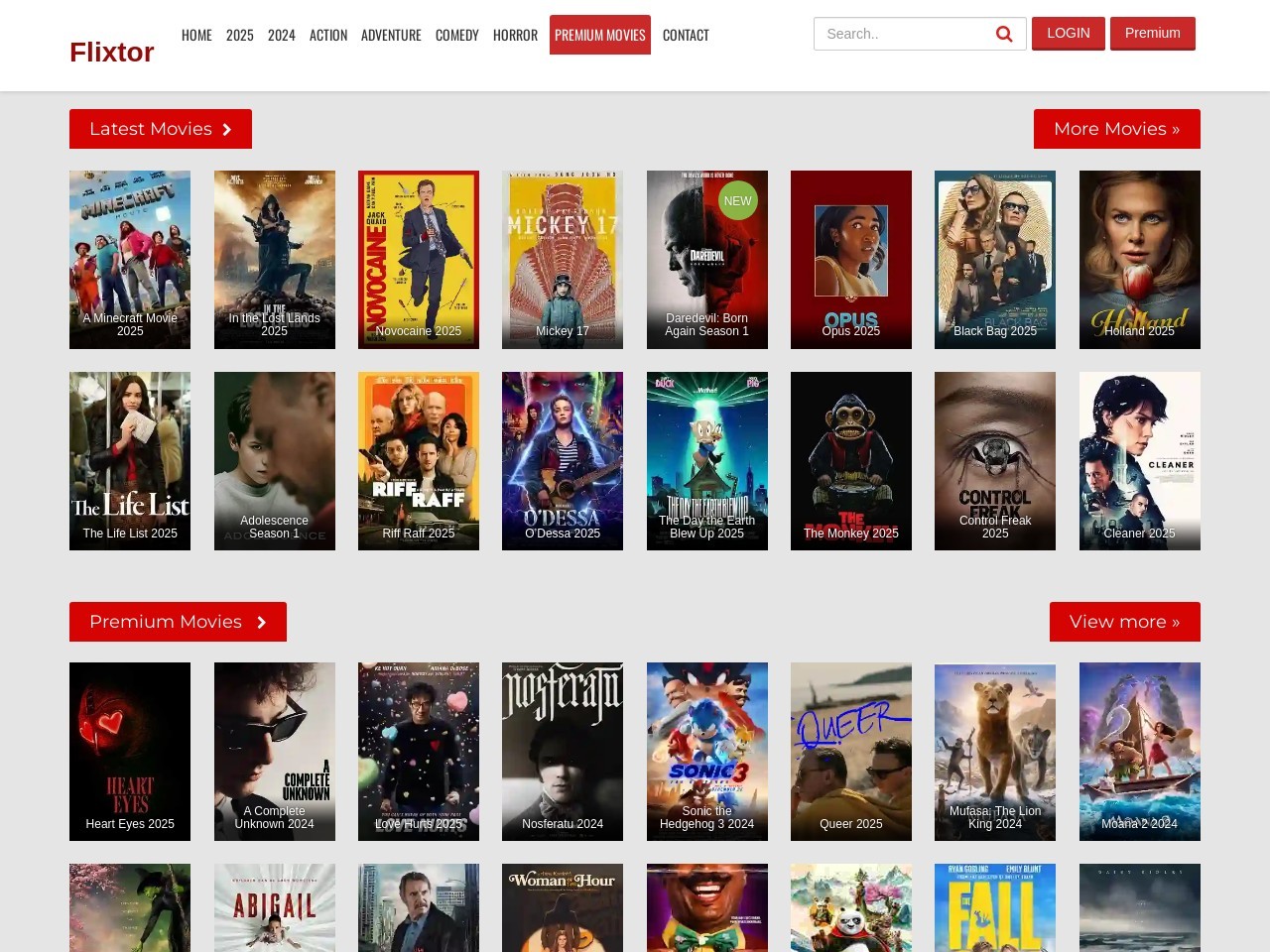Open Holland 2025 poster

1140,260
